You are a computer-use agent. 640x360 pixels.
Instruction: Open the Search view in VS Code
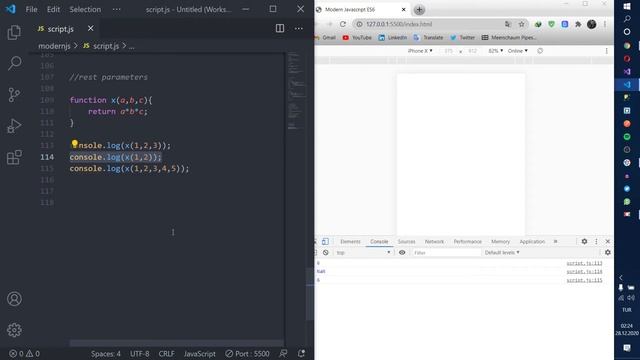tap(14, 63)
